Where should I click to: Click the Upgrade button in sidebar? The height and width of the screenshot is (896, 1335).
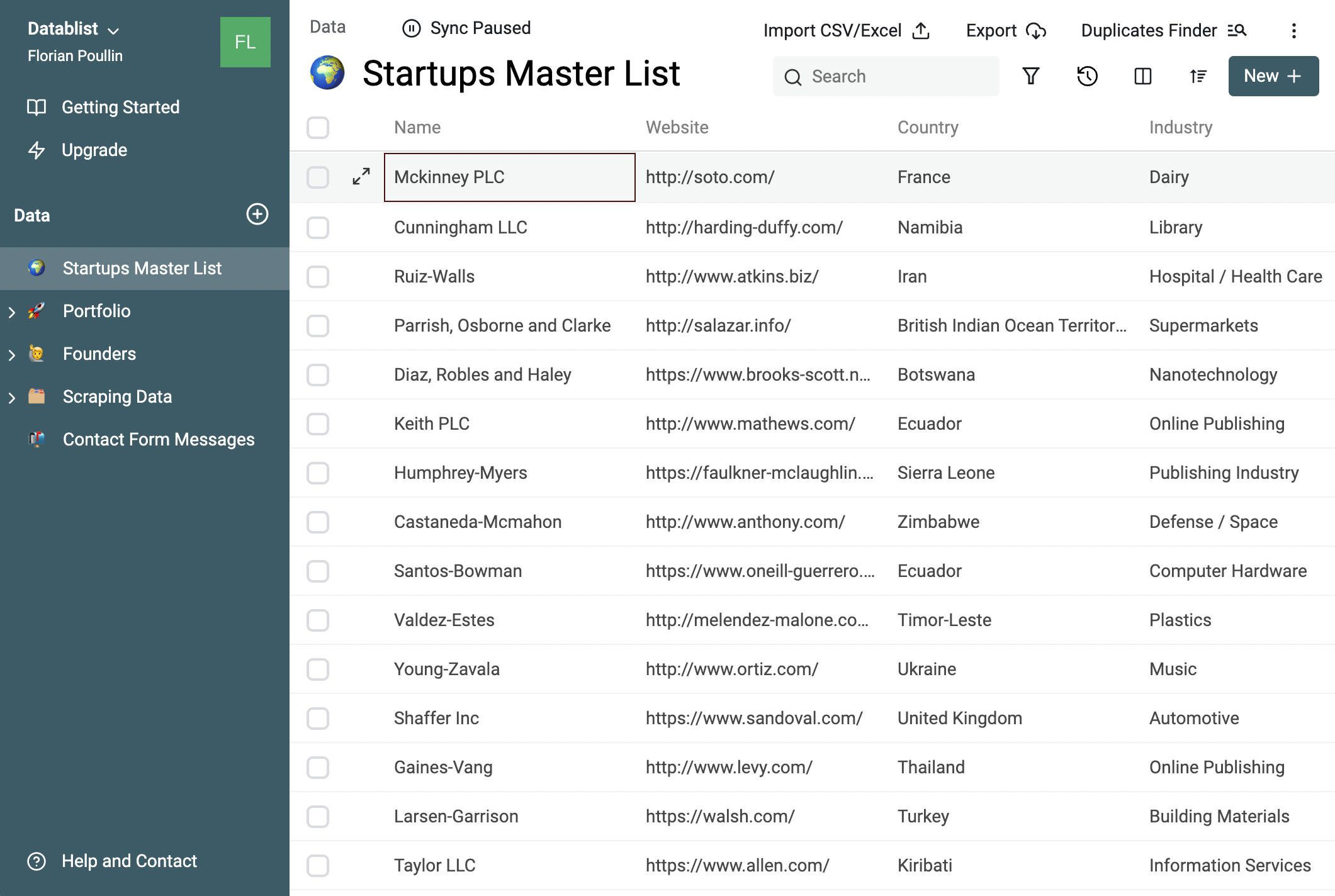coord(93,150)
